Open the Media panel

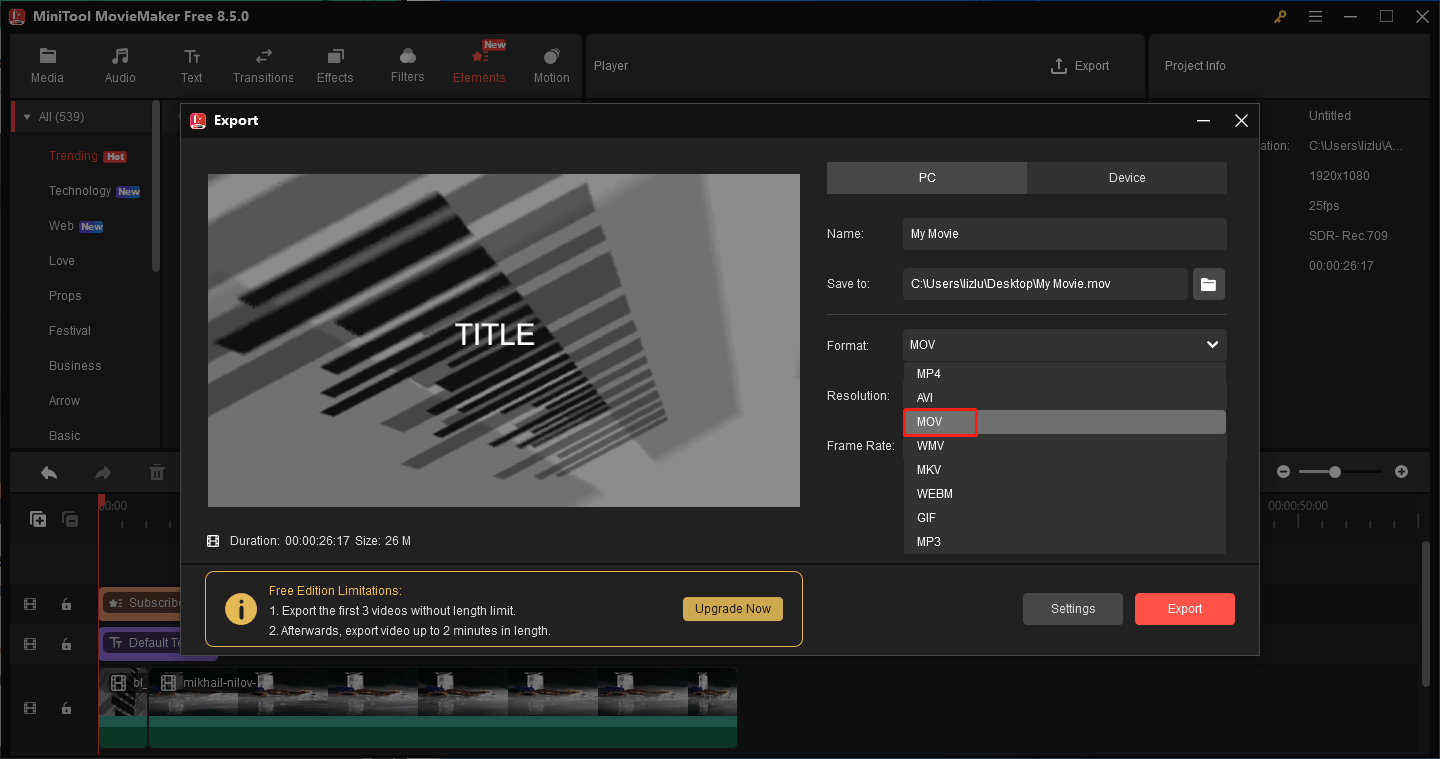47,64
